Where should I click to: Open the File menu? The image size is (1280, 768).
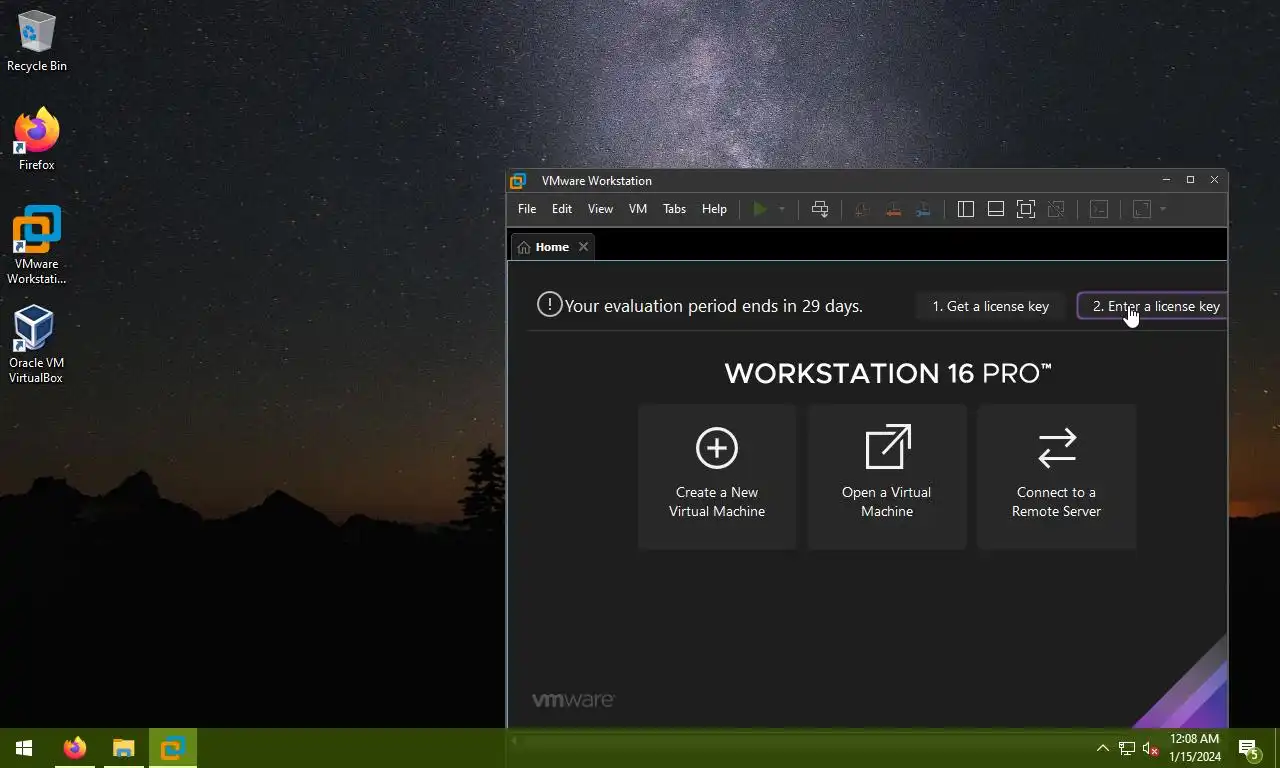(527, 209)
